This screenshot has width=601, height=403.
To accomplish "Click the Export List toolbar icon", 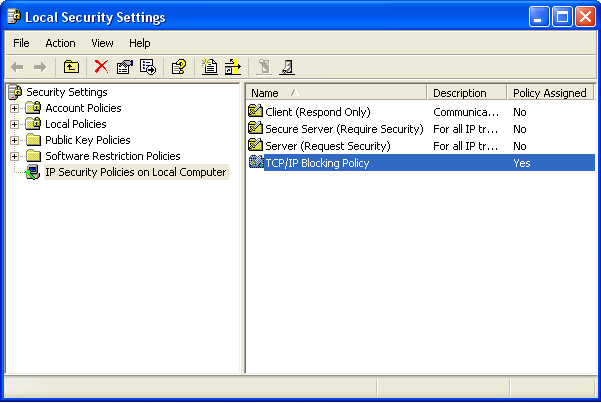I will pyautogui.click(x=148, y=67).
